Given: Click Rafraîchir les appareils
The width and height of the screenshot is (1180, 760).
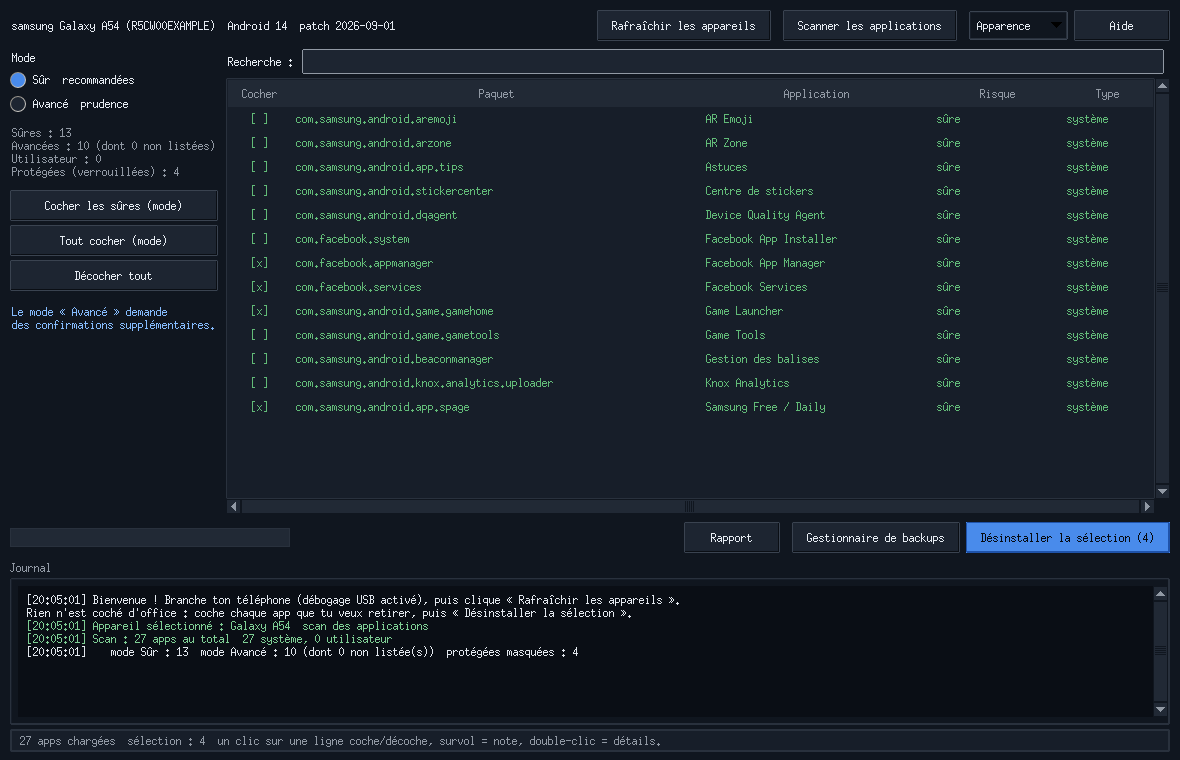Looking at the screenshot, I should [x=683, y=26].
